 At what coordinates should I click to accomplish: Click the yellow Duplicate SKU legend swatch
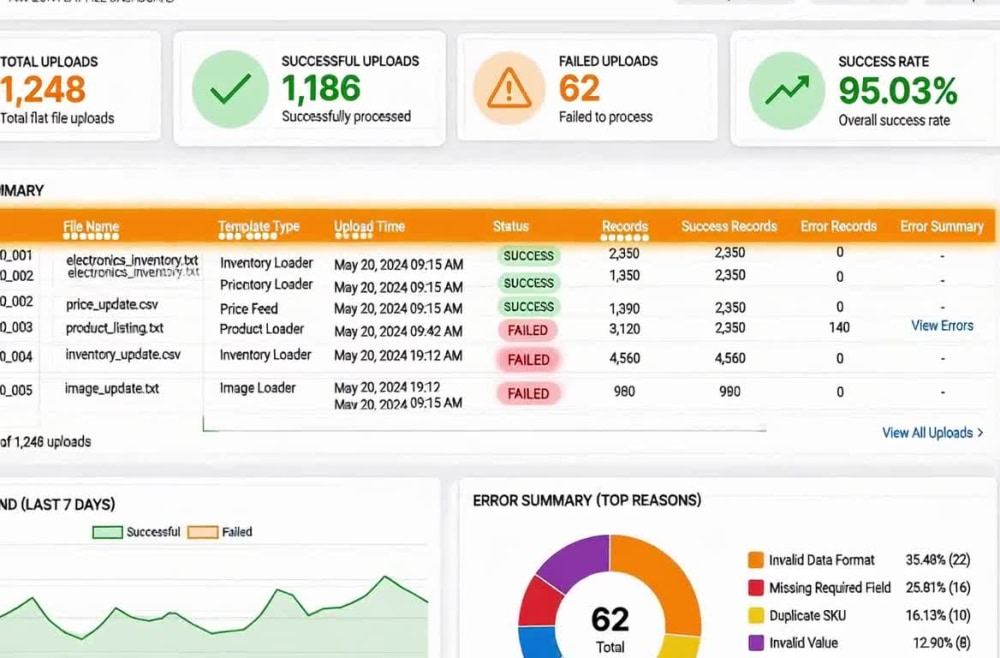pyautogui.click(x=756, y=615)
